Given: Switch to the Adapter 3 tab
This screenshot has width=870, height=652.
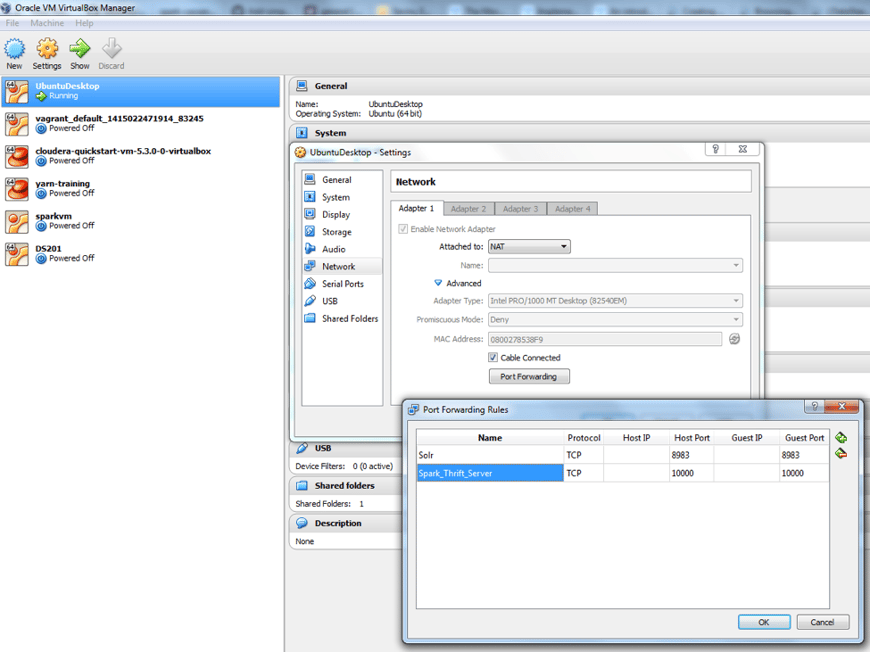Looking at the screenshot, I should tap(520, 209).
